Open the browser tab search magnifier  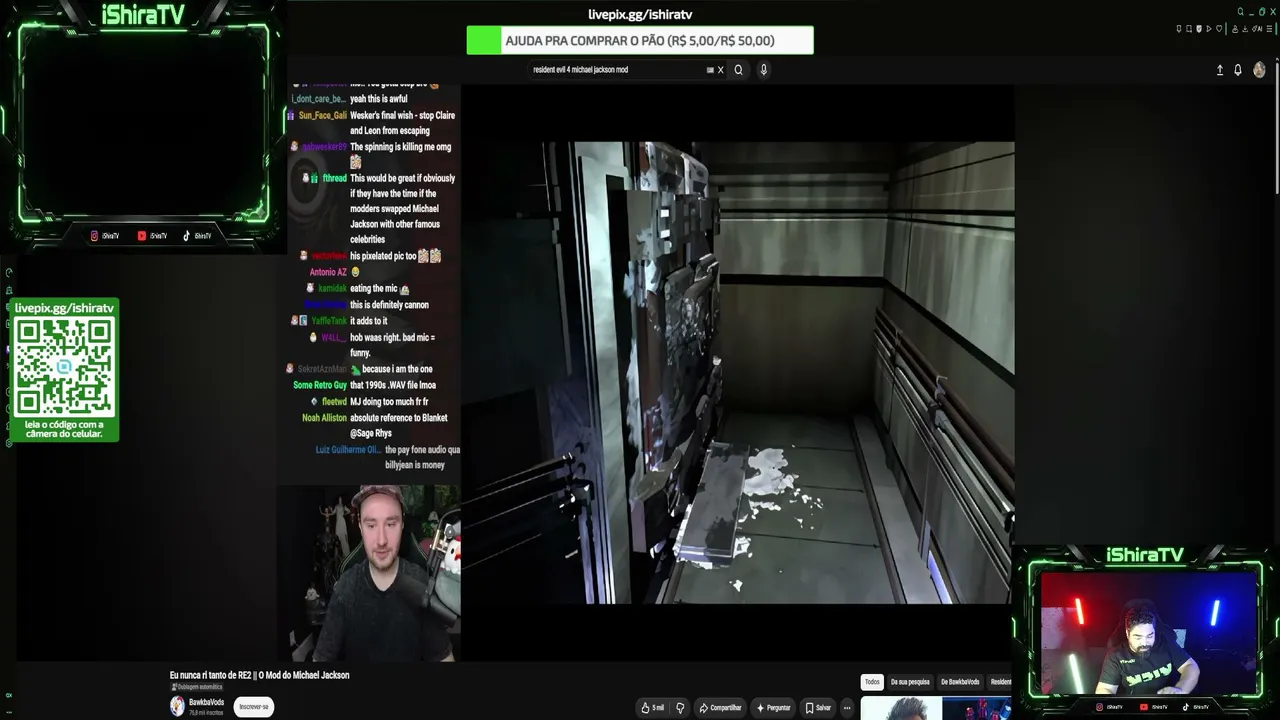tap(1240, 12)
